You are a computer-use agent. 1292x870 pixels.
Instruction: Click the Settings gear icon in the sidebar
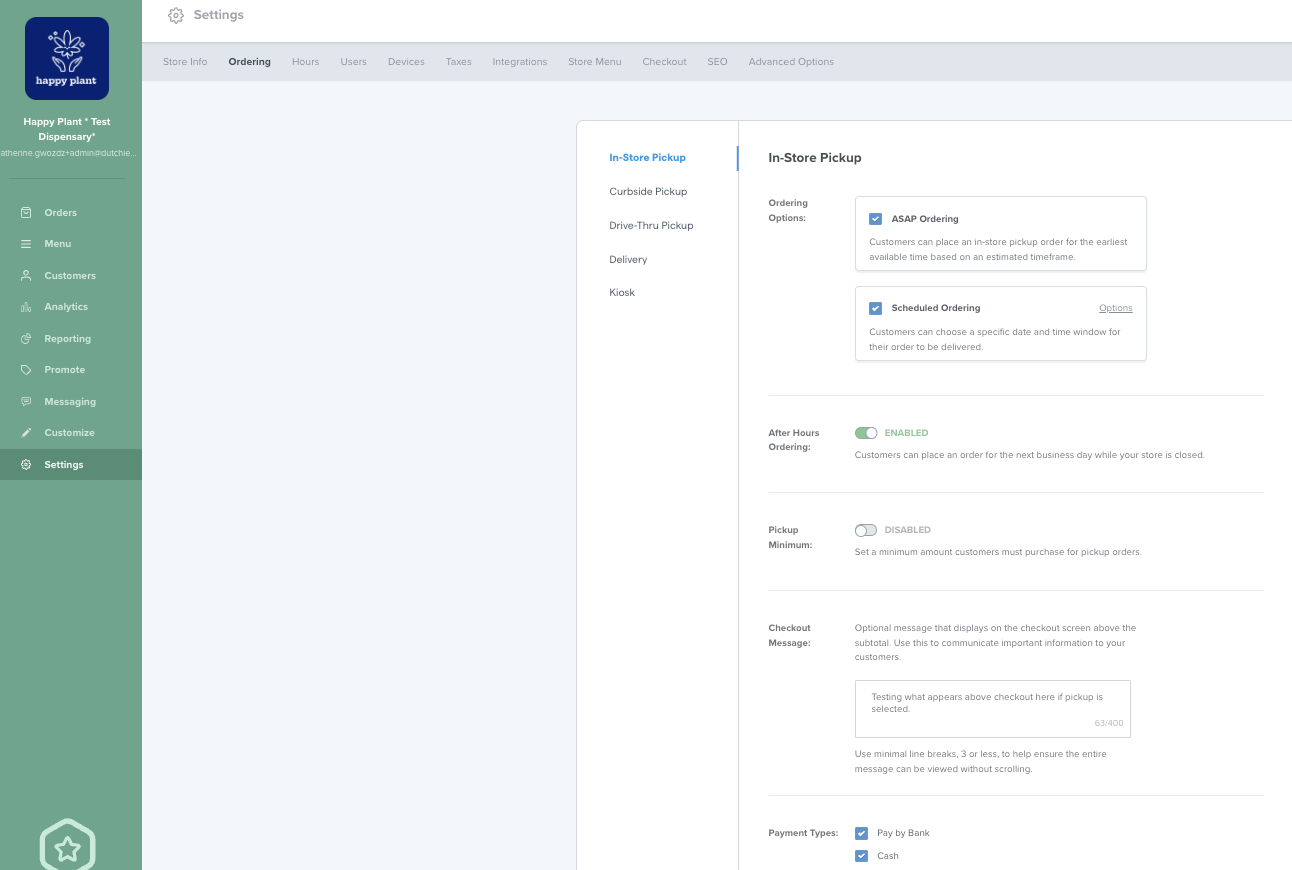(x=26, y=465)
